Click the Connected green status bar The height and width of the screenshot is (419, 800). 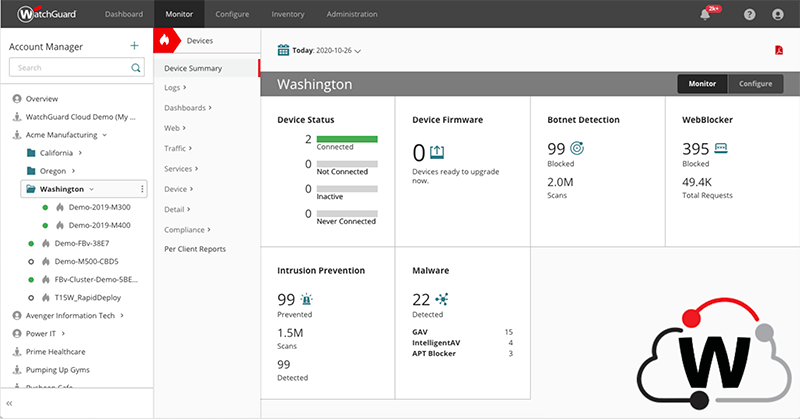347,139
